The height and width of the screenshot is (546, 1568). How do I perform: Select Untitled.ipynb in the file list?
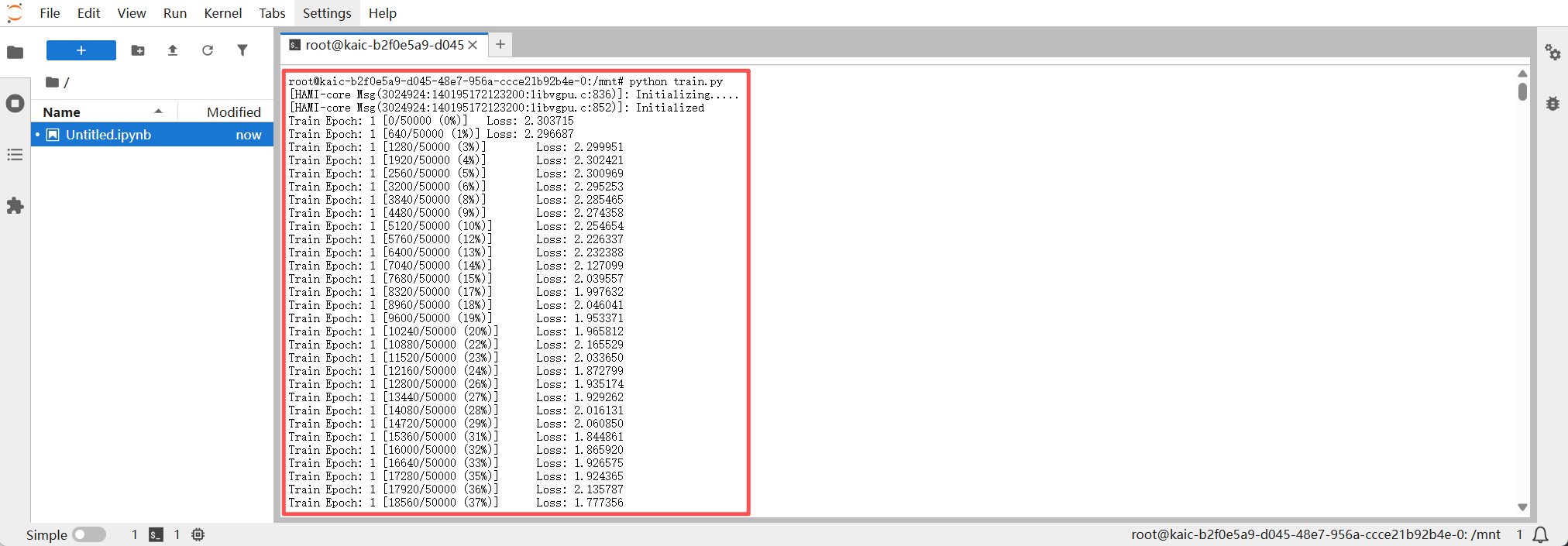(x=153, y=135)
